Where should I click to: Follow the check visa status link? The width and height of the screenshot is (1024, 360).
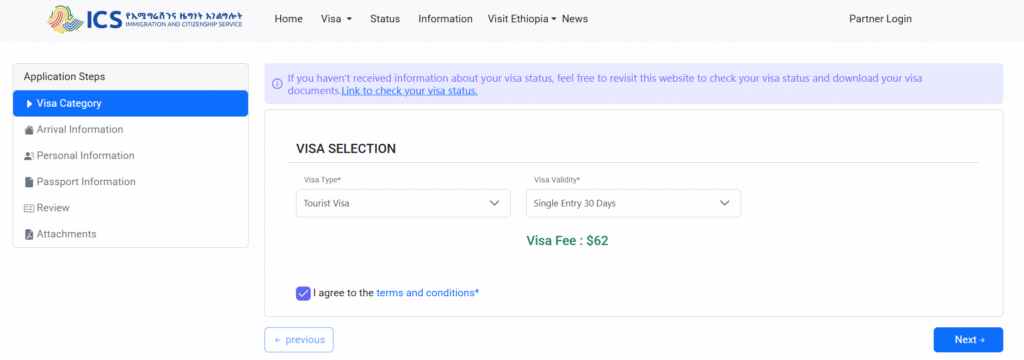(x=409, y=91)
